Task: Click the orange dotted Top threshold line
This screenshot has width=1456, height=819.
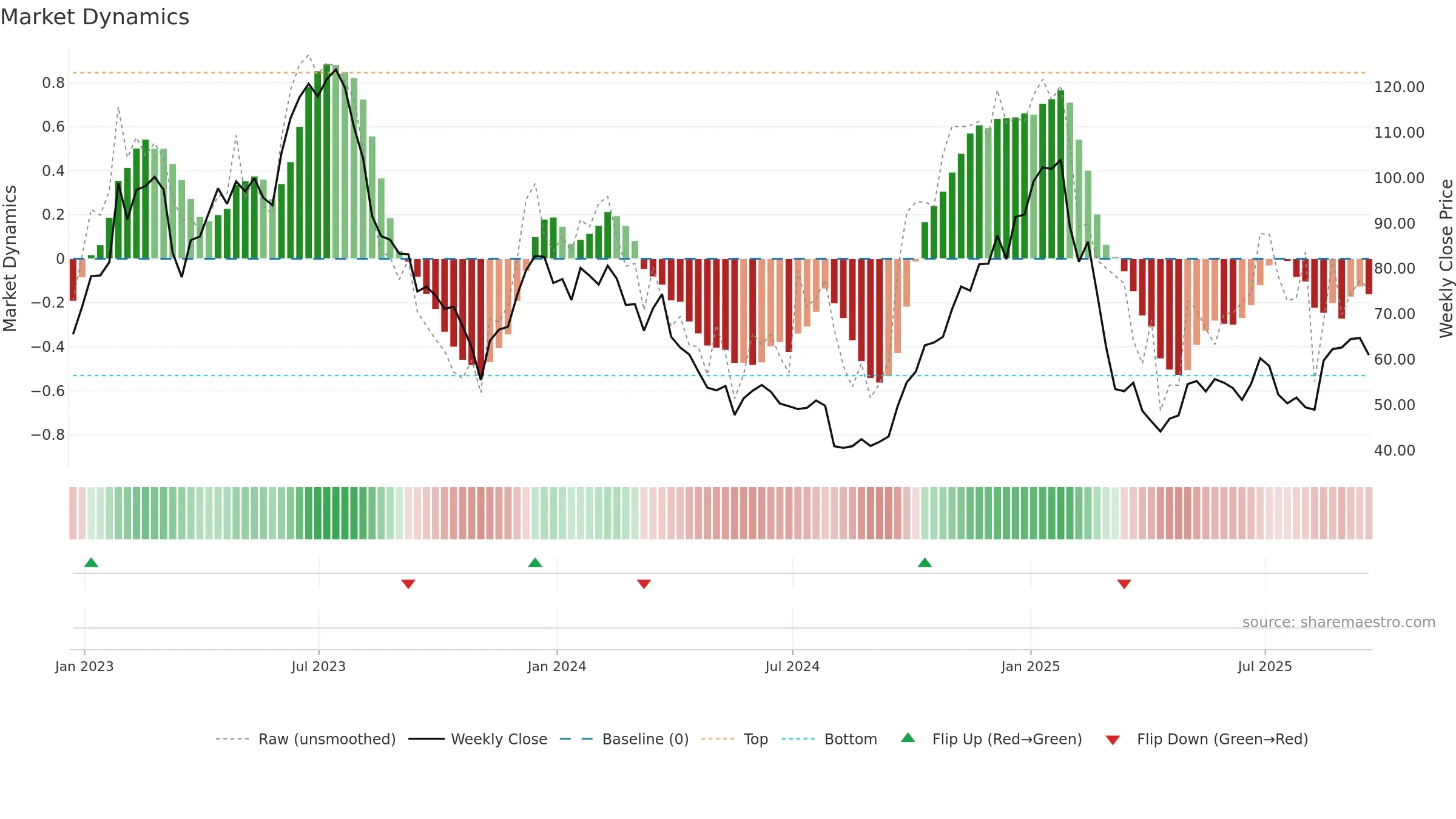Action: click(719, 73)
